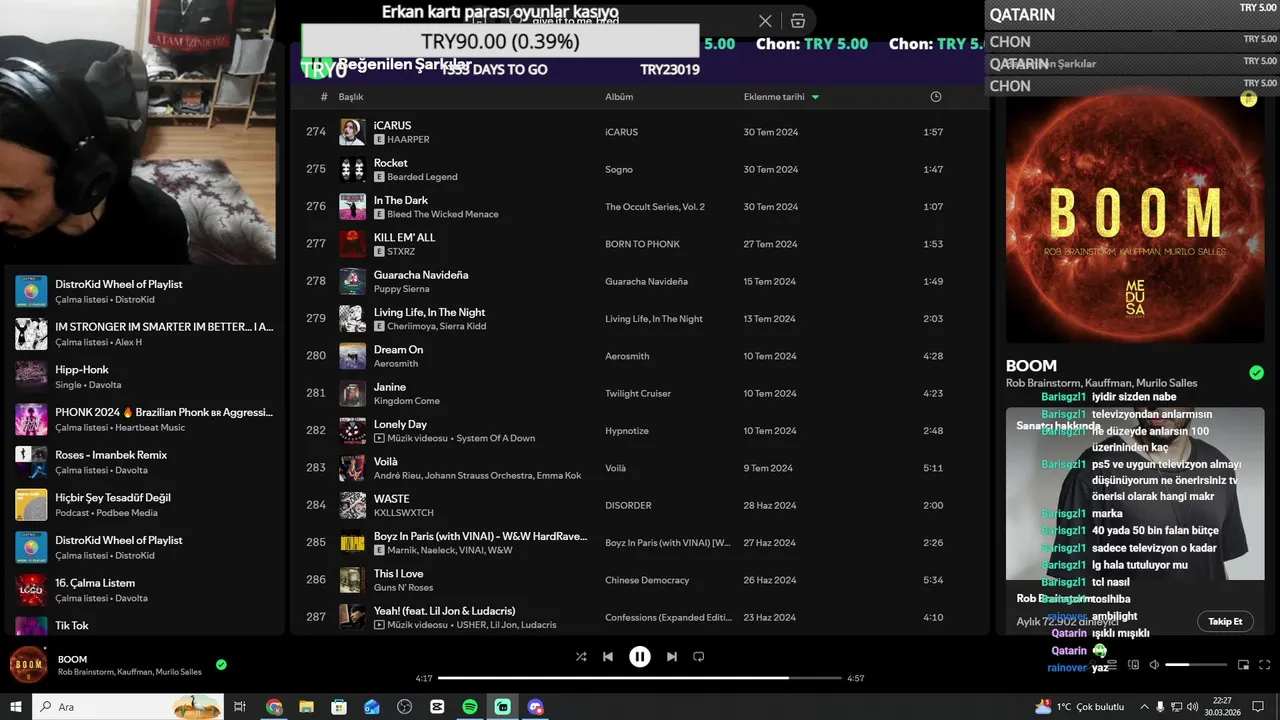Open the connect to a device icon
The height and width of the screenshot is (720, 1280).
1134,665
